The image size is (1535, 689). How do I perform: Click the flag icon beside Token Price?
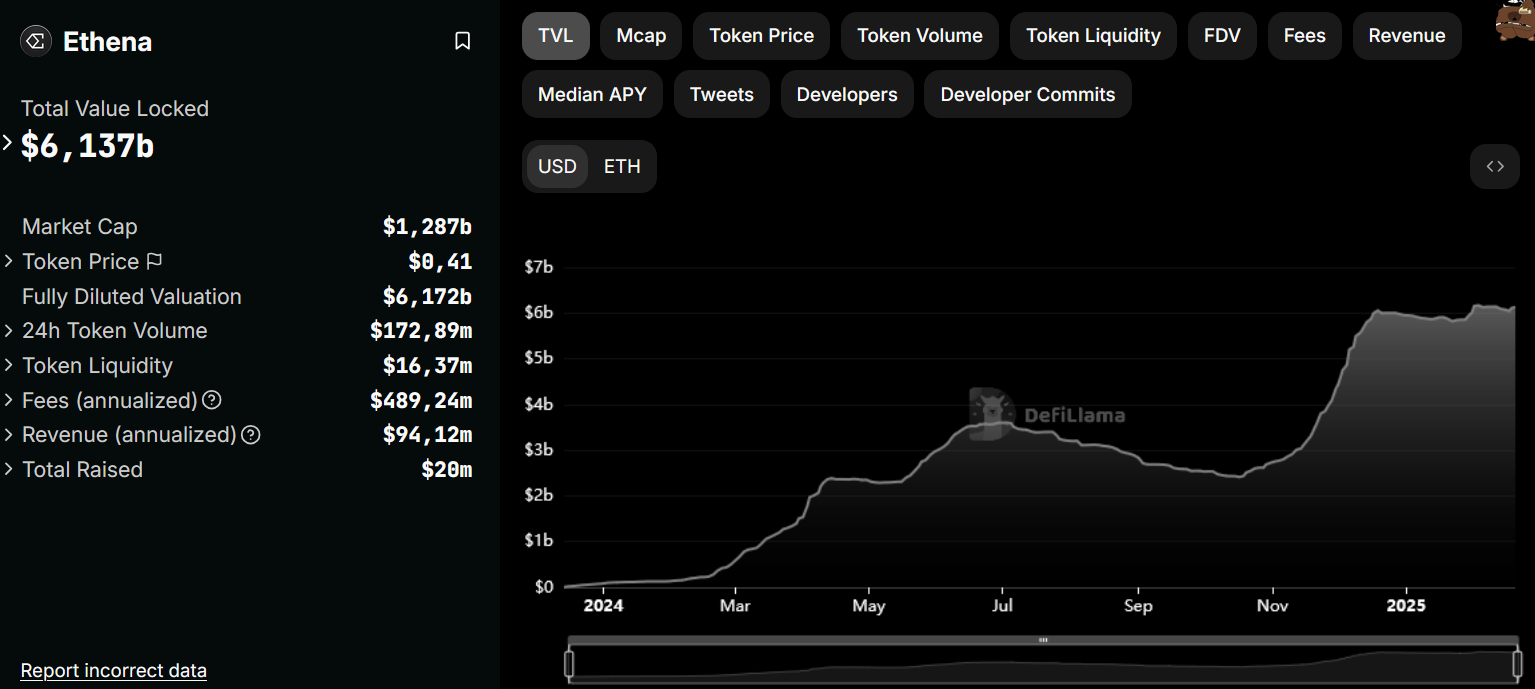pyautogui.click(x=154, y=261)
